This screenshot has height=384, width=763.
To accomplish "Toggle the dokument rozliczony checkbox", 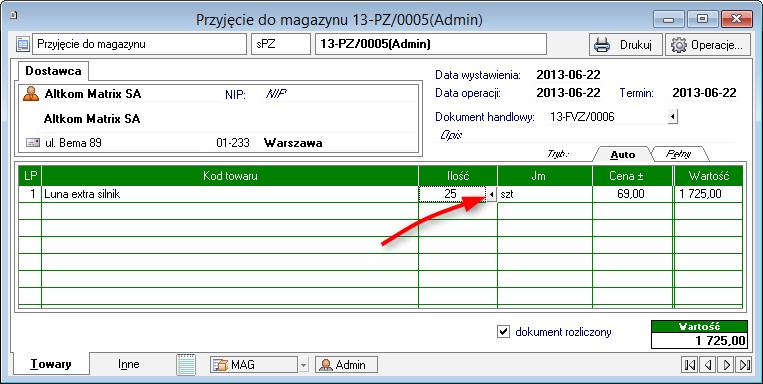I will [x=503, y=332].
